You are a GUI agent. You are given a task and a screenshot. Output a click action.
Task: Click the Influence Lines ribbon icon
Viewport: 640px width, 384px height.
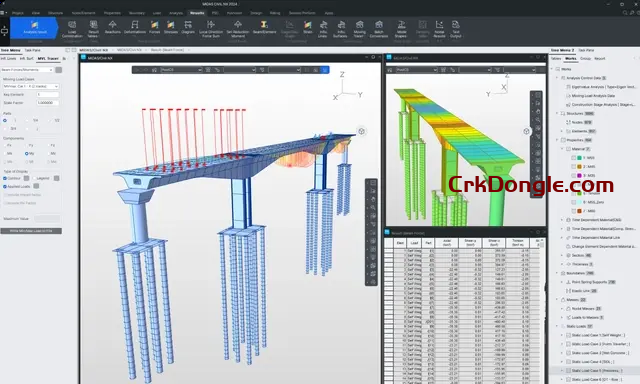(x=323, y=29)
